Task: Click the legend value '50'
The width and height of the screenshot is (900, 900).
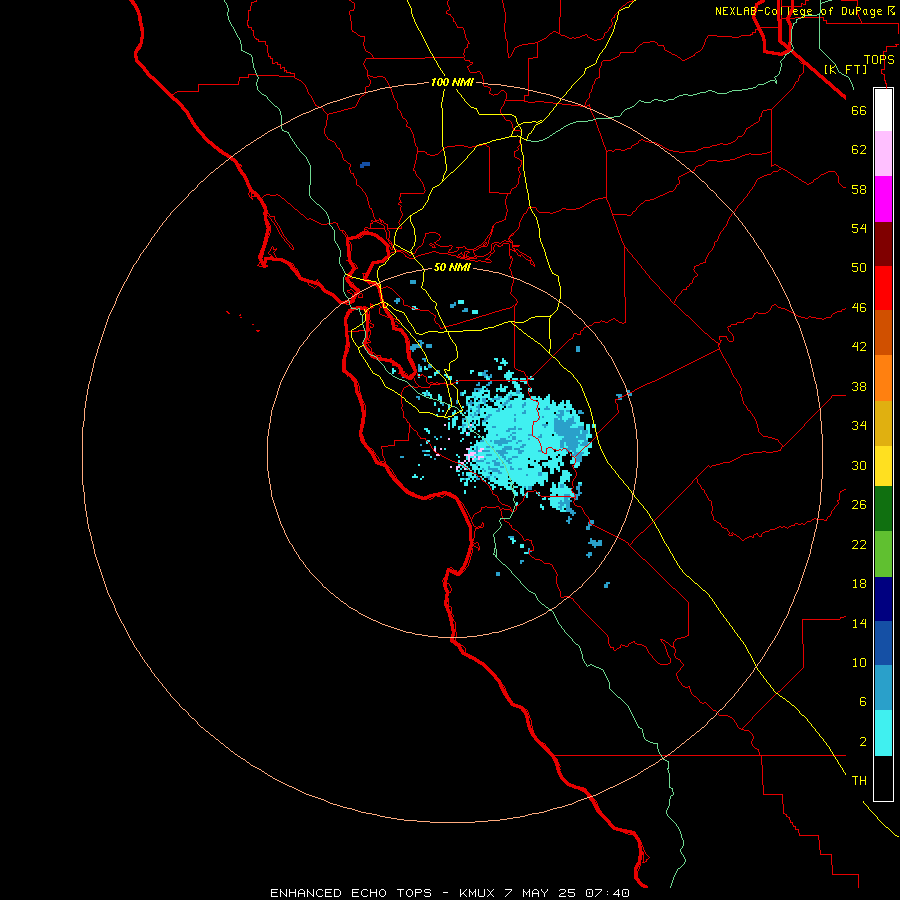Action: coord(859,268)
